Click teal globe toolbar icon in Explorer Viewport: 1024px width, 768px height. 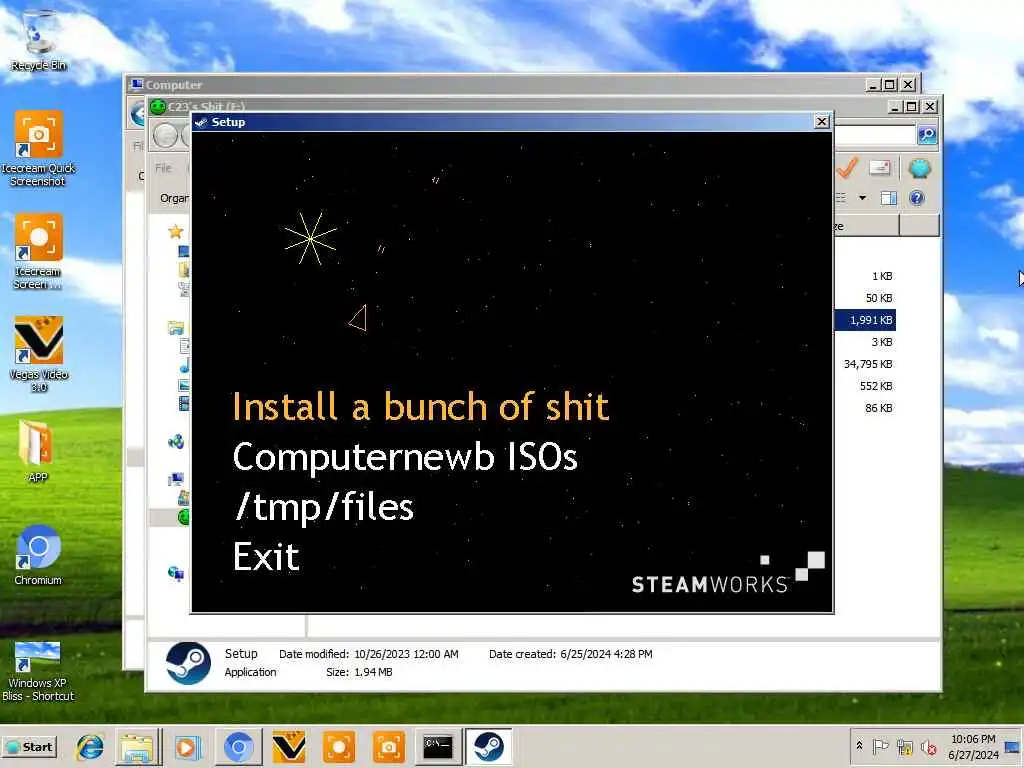919,168
